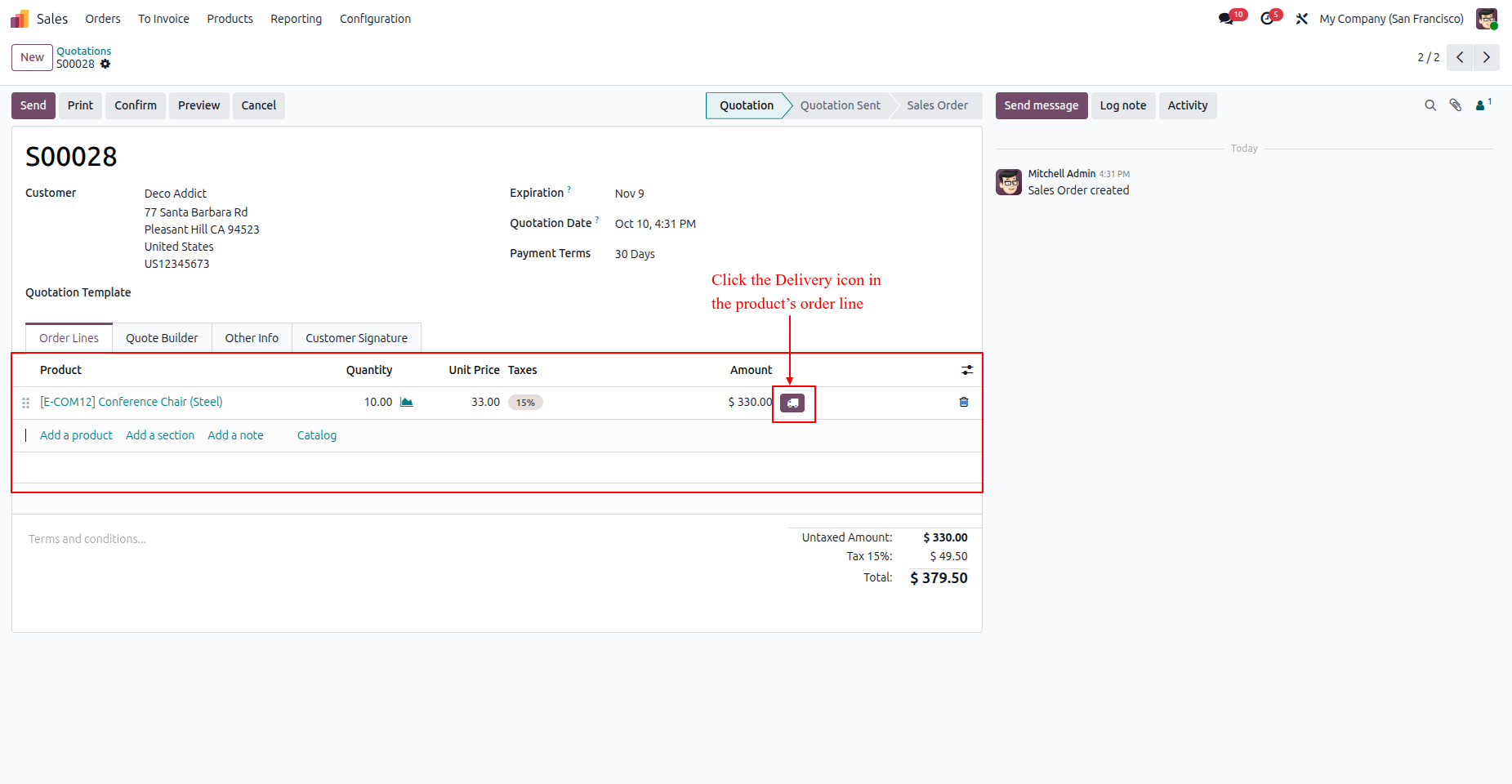Click the Send message button
Image resolution: width=1512 pixels, height=784 pixels.
[x=1041, y=105]
